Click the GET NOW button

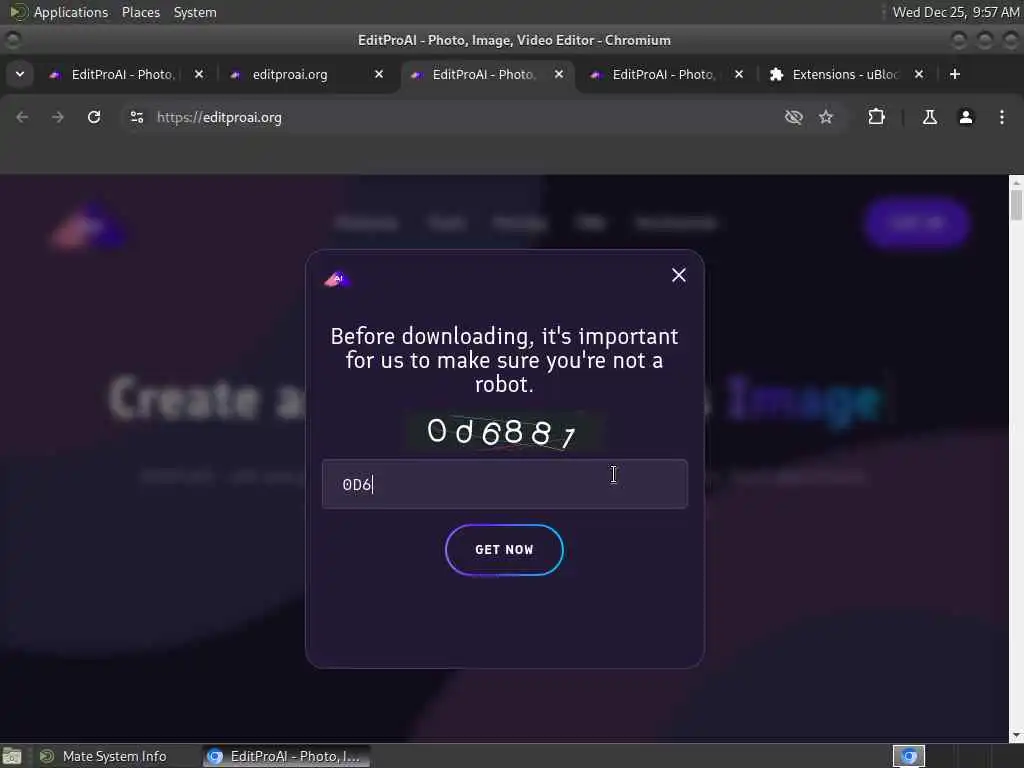[504, 550]
